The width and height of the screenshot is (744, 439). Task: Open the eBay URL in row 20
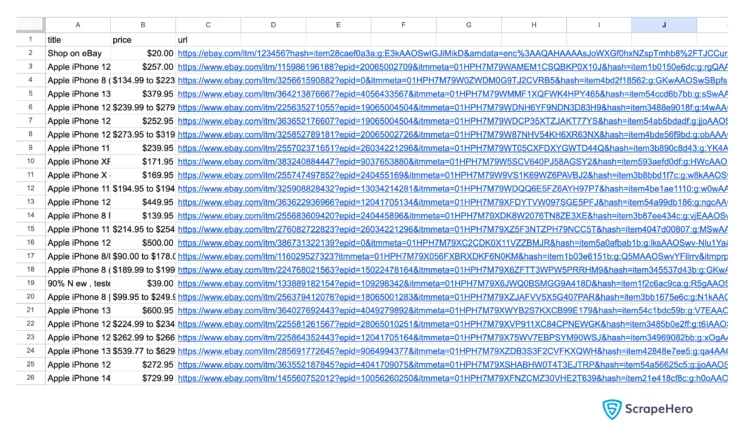click(x=452, y=297)
